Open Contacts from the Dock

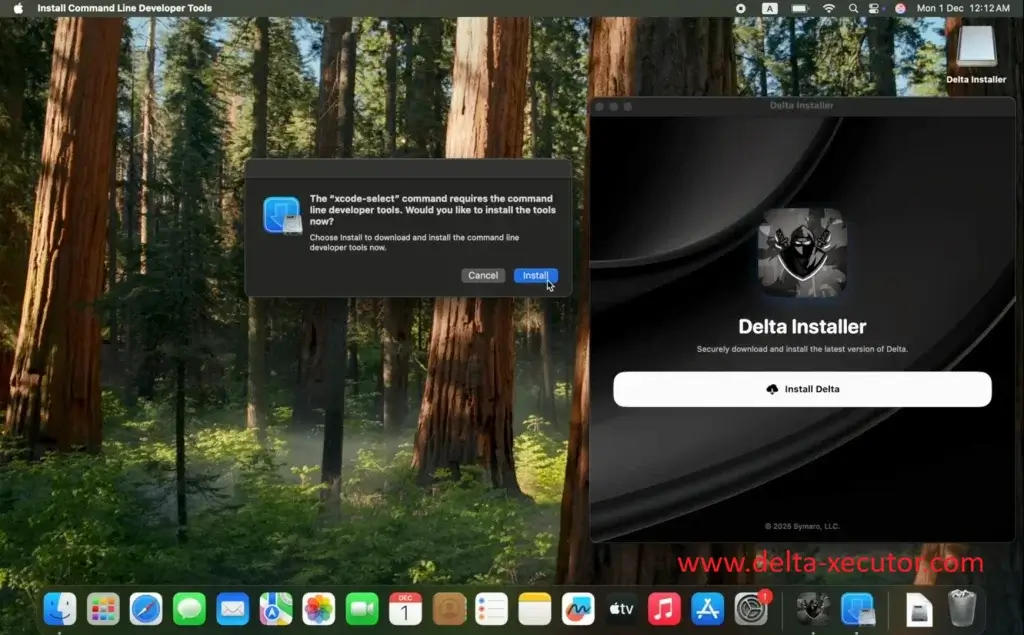[449, 609]
